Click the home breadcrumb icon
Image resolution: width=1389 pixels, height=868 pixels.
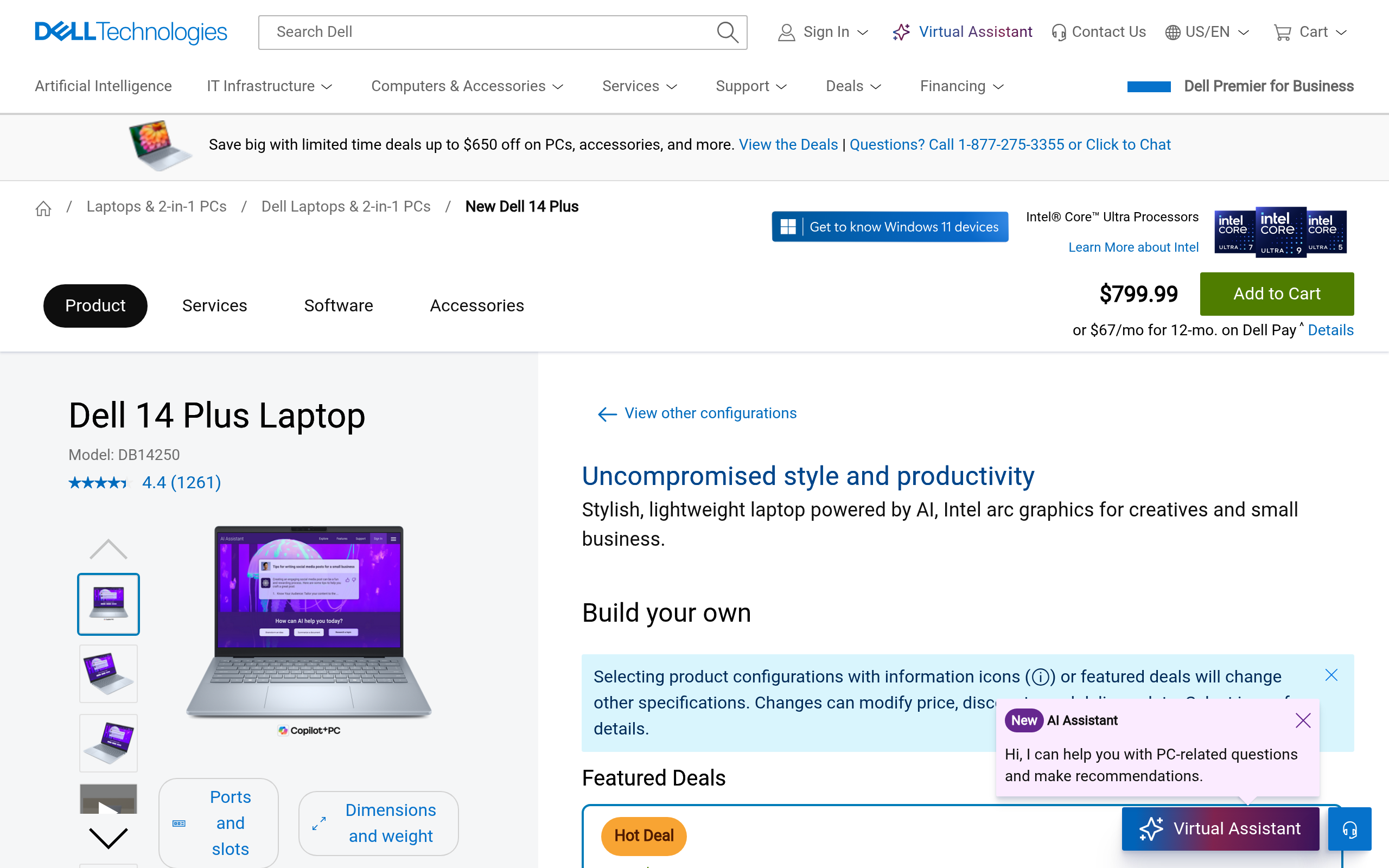point(43,208)
